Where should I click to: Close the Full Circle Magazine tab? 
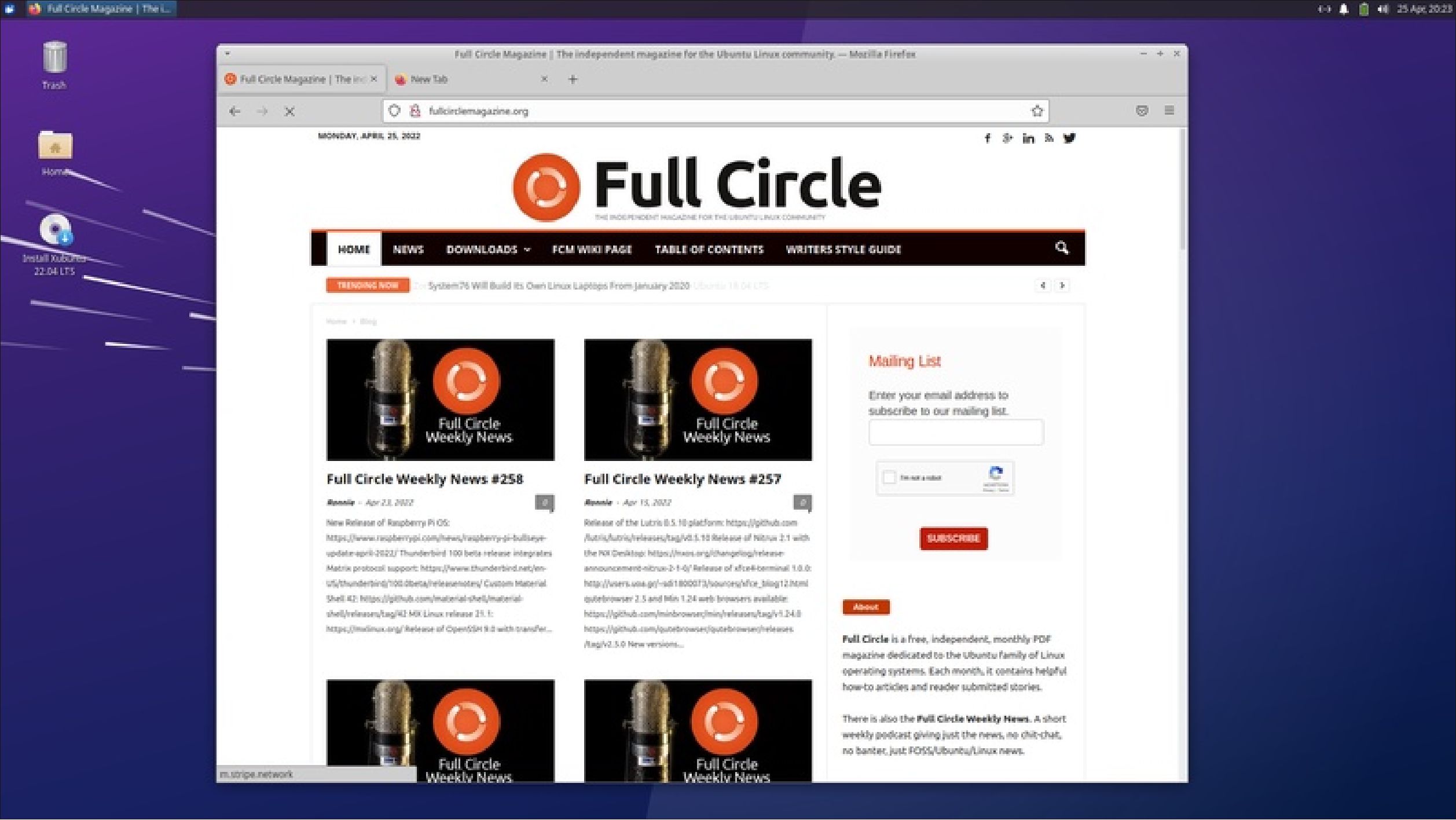pyautogui.click(x=374, y=79)
